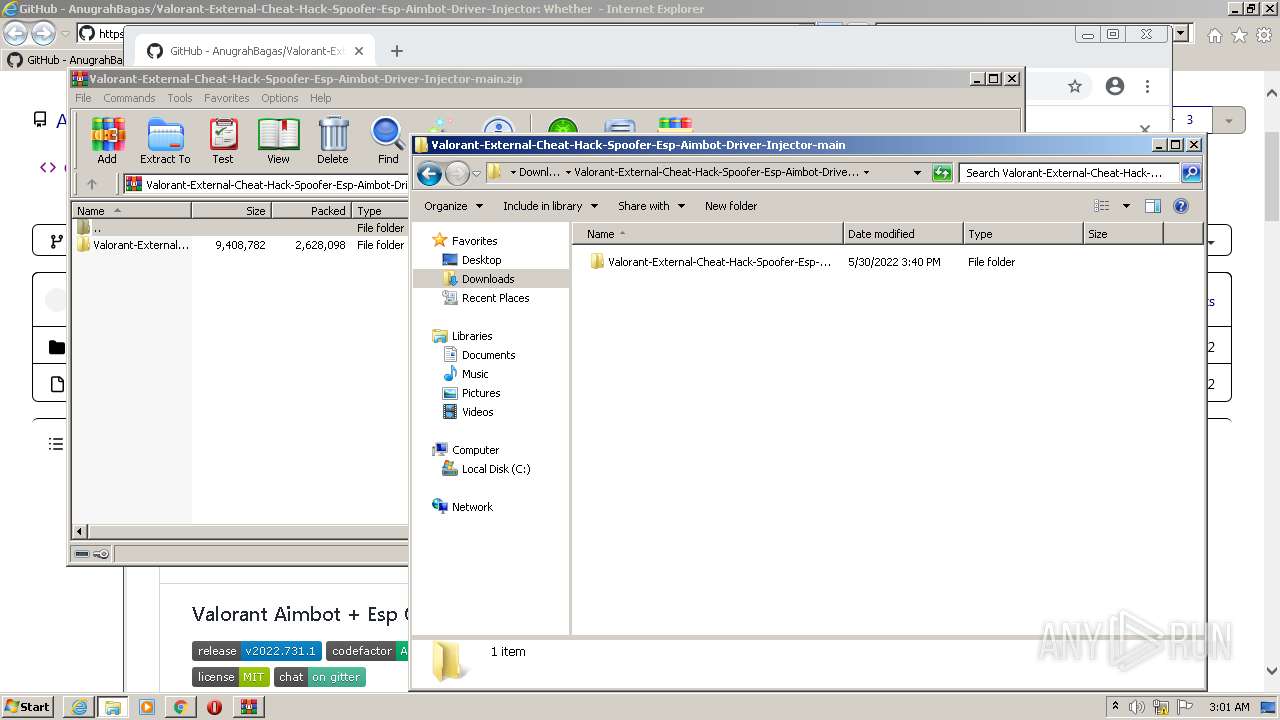This screenshot has width=1280, height=720.
Task: Open the WinRAR Commands menu
Action: tap(129, 98)
